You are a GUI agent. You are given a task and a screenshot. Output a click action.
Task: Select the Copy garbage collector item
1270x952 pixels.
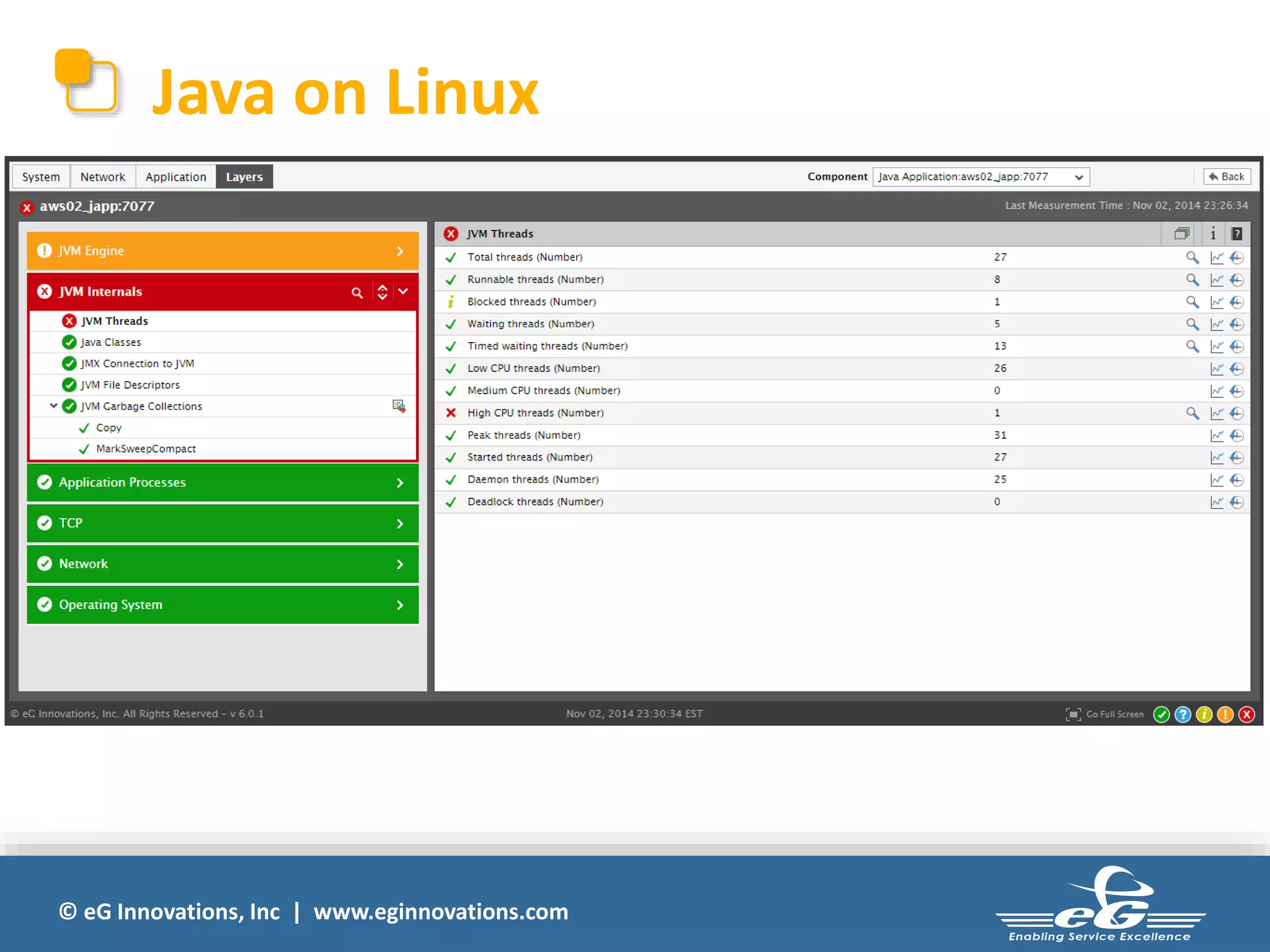pos(109,428)
